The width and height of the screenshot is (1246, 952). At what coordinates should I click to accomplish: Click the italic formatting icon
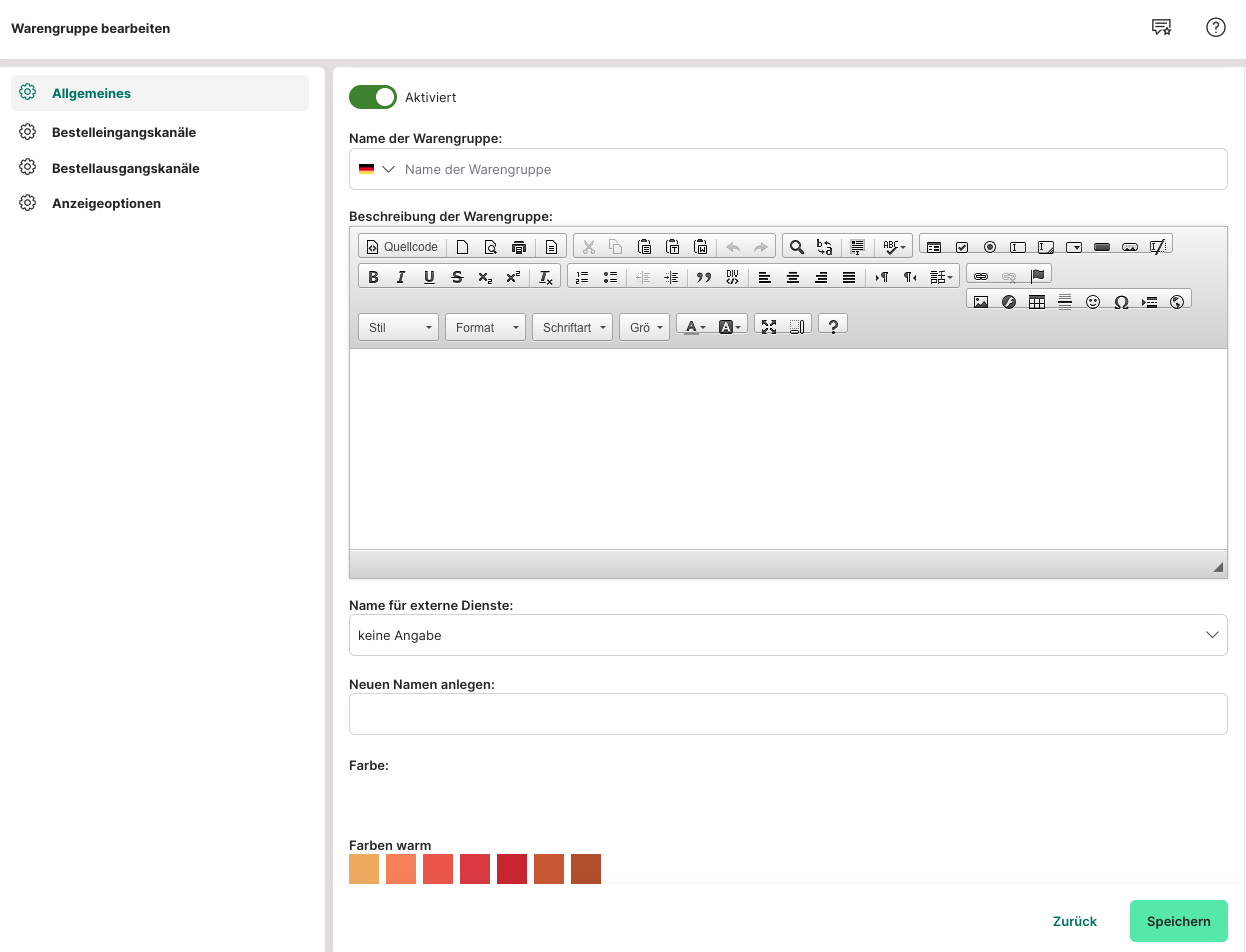(401, 277)
